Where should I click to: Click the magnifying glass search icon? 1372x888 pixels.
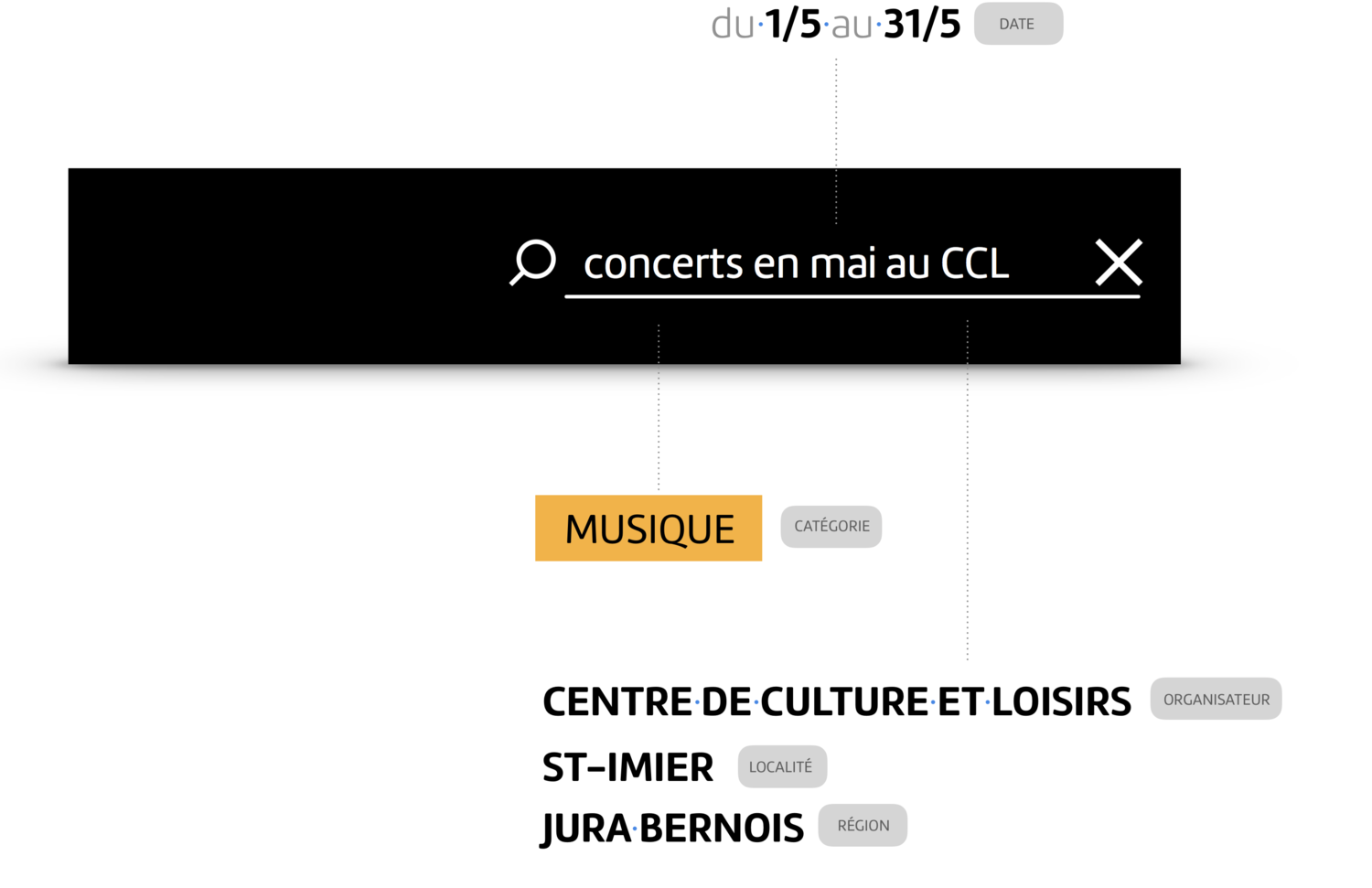pyautogui.click(x=533, y=262)
